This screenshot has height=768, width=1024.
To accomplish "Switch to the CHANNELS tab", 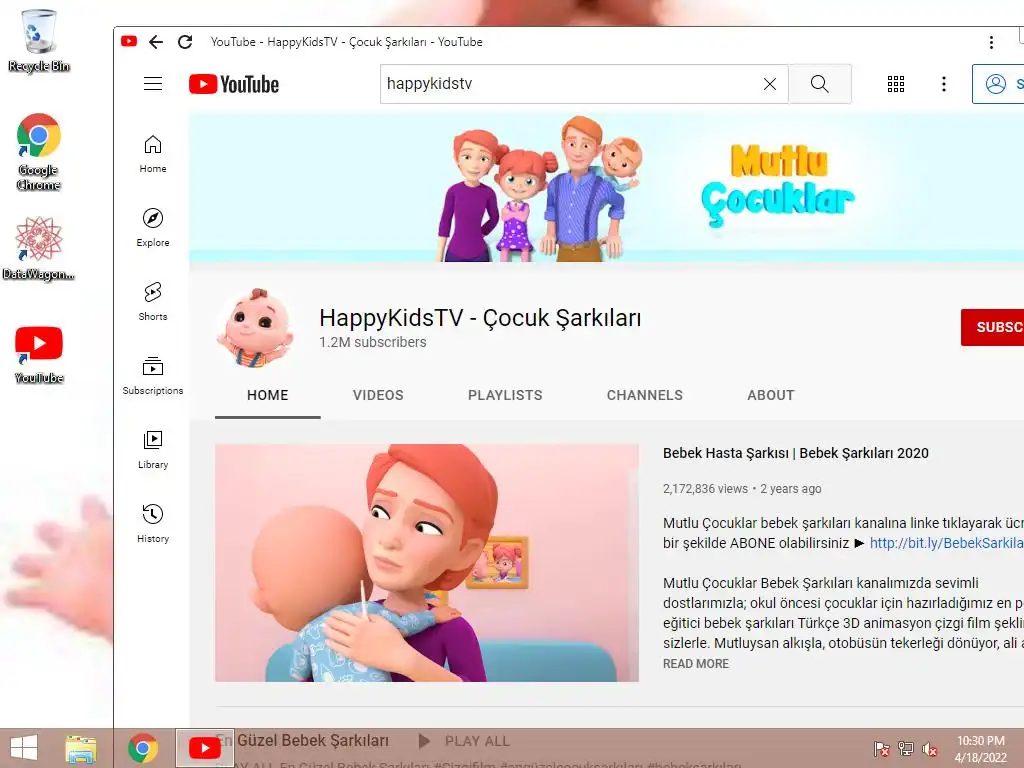I will tap(645, 395).
